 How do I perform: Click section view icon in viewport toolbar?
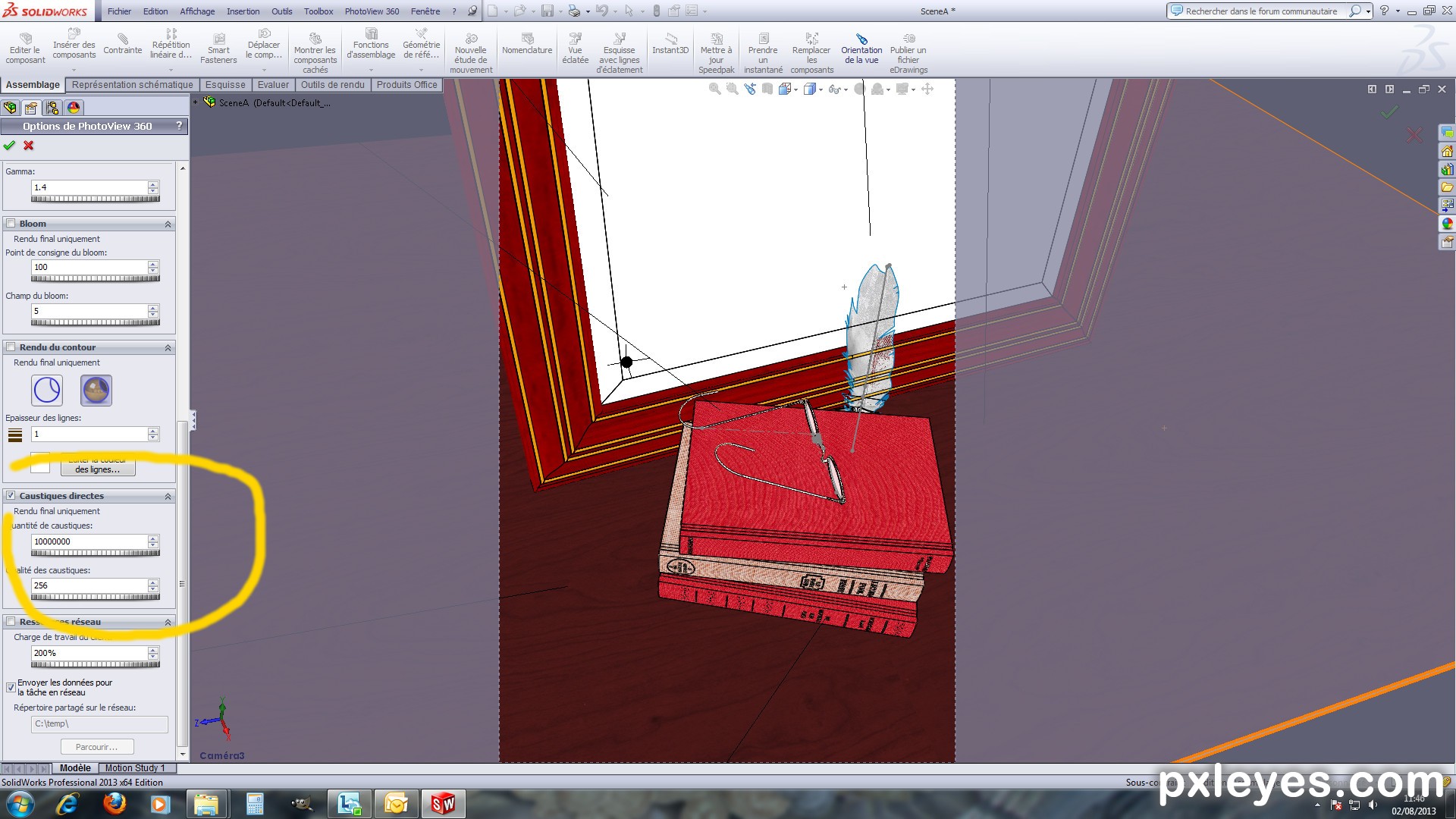(767, 89)
